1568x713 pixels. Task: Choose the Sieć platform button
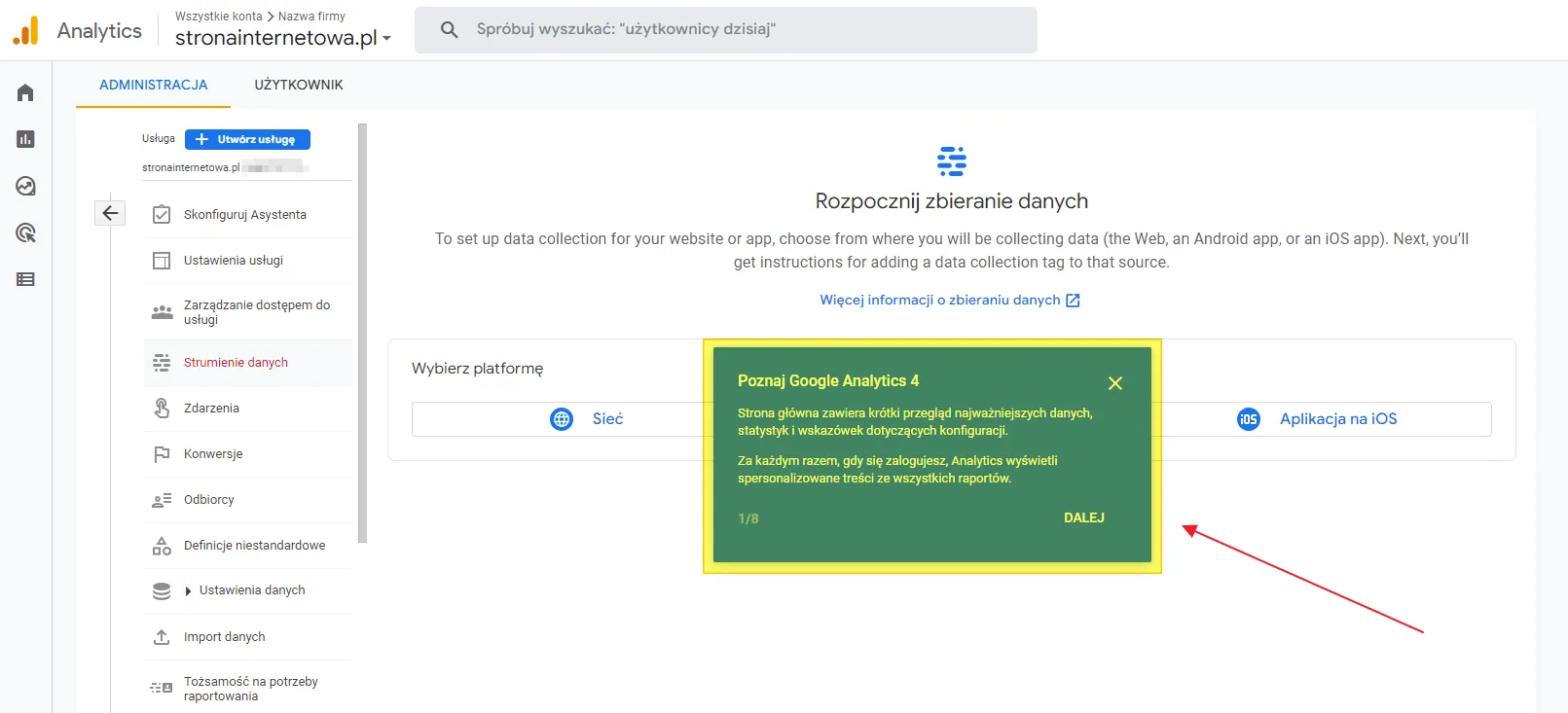click(587, 419)
